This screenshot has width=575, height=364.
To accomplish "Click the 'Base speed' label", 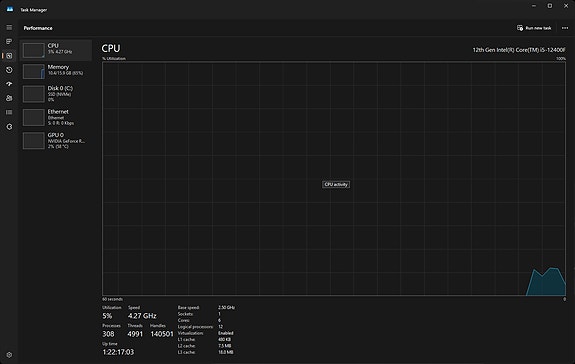I will [188, 308].
